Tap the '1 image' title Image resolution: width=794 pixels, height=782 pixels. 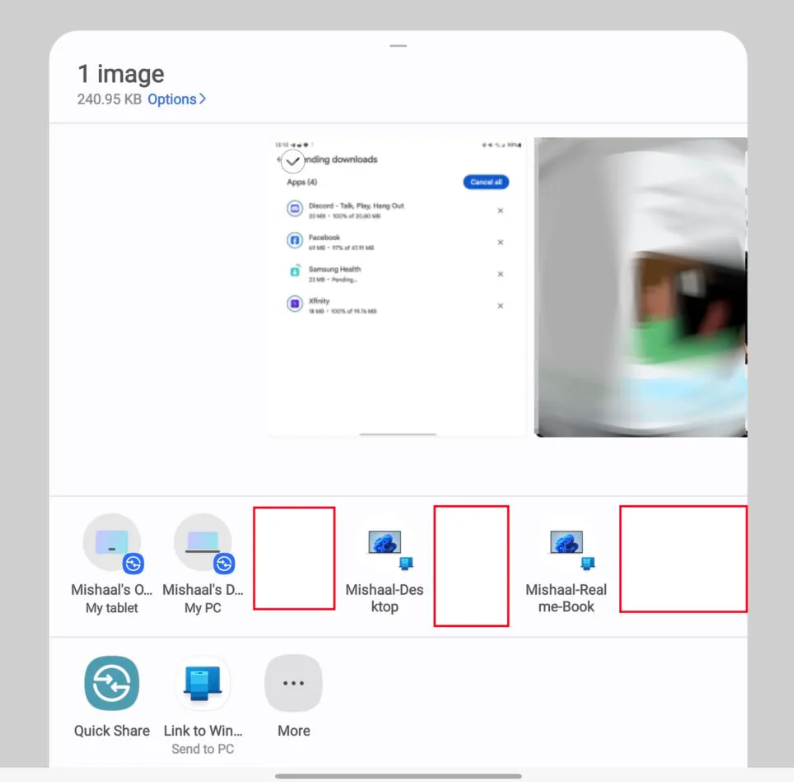(121, 74)
